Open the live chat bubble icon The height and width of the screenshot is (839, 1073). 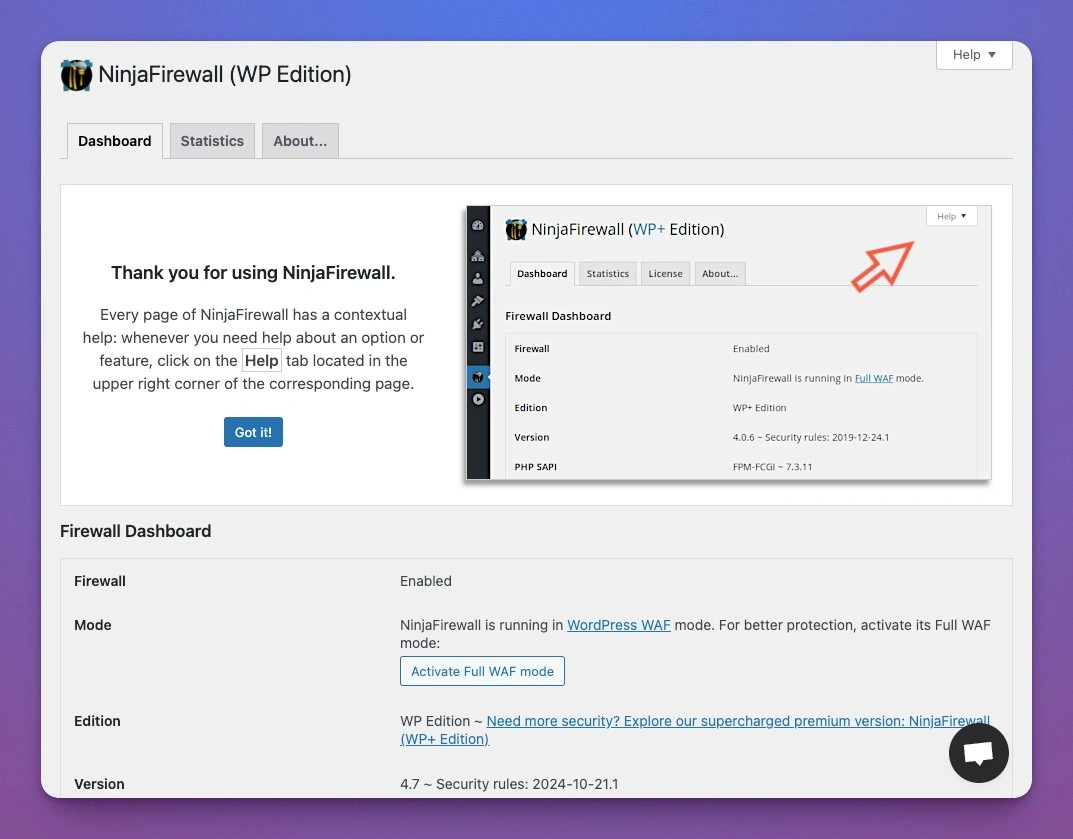tap(978, 752)
